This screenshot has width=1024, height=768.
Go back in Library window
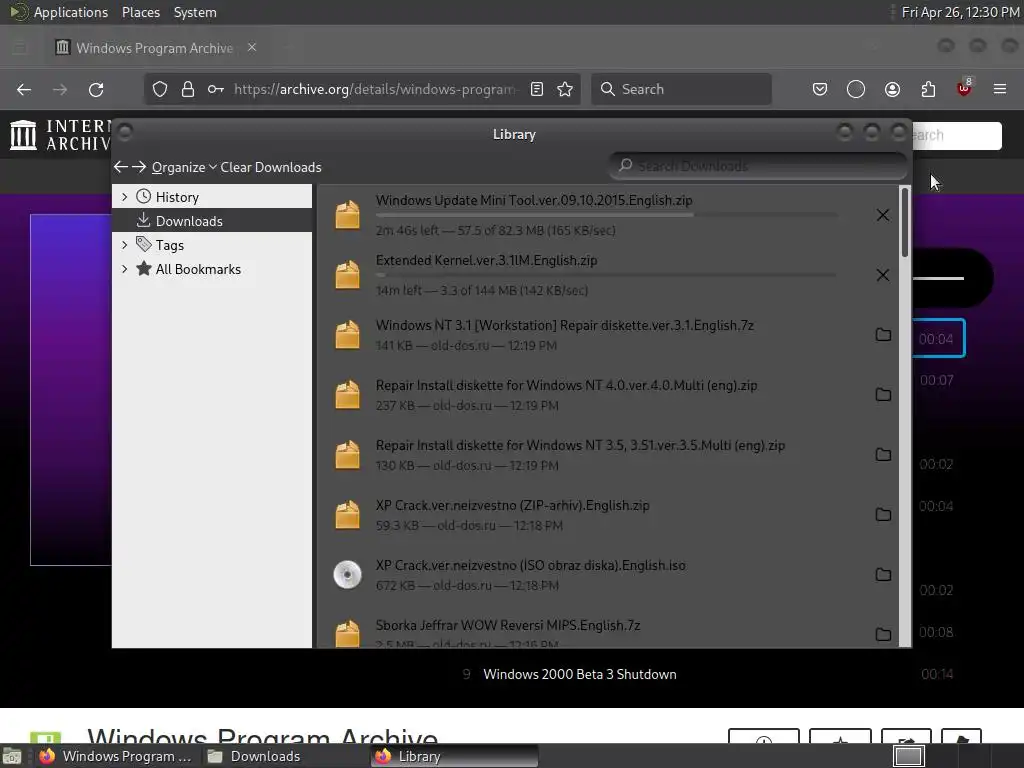[120, 167]
